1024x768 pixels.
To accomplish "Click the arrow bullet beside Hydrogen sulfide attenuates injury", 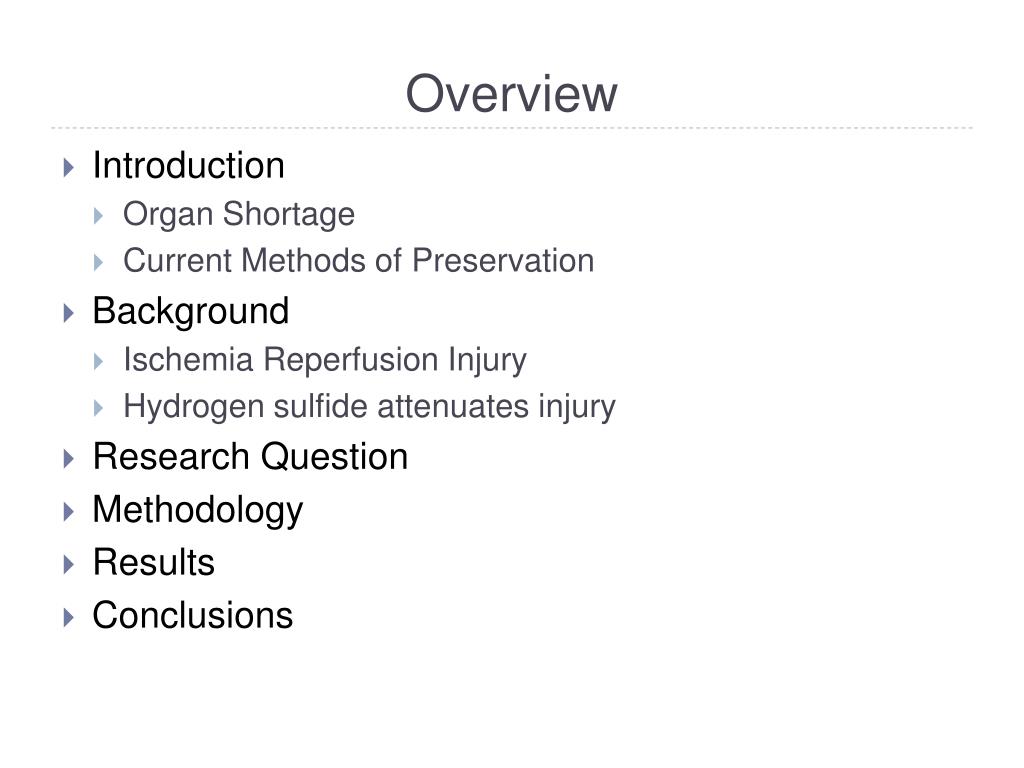I will point(99,409).
